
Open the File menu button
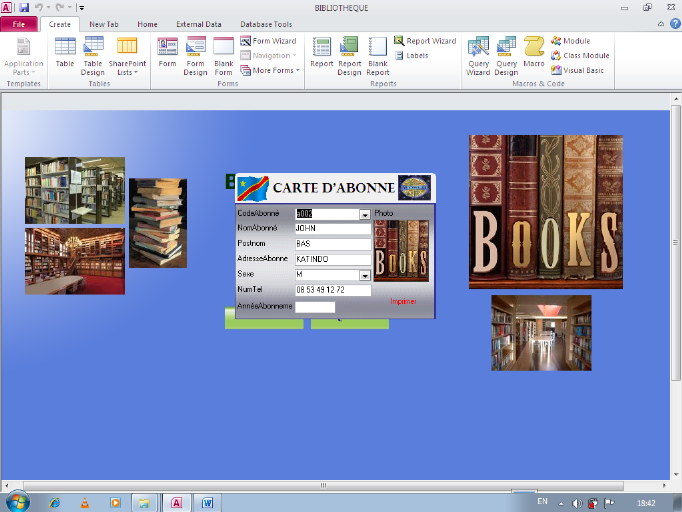click(20, 24)
